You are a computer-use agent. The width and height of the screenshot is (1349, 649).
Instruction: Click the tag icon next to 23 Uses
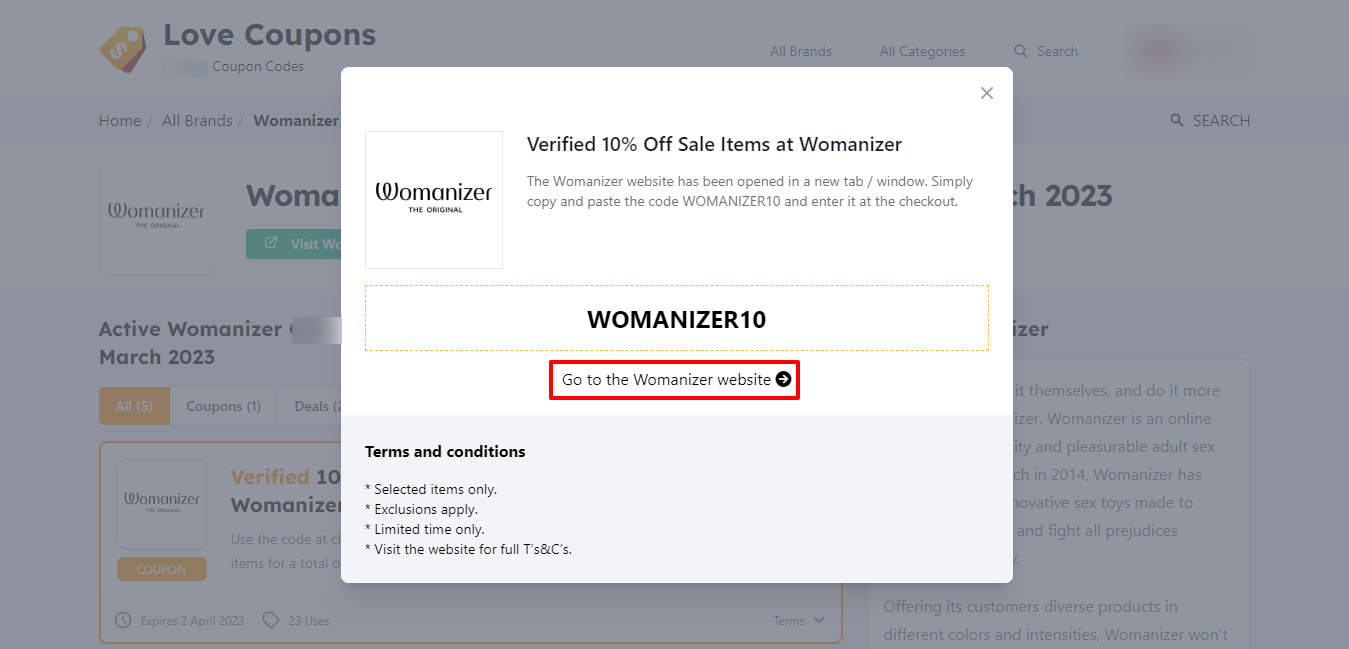(270, 620)
